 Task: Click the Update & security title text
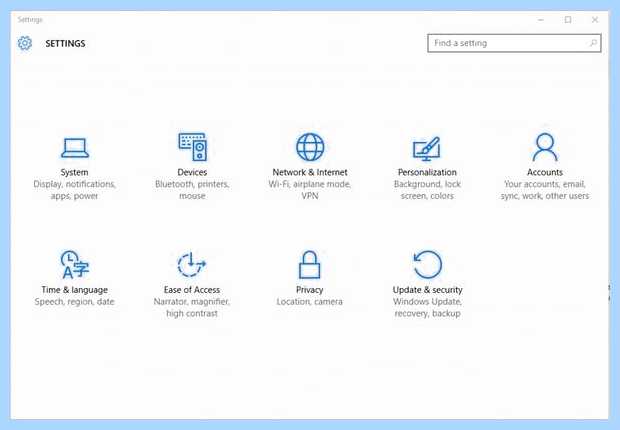(x=427, y=290)
